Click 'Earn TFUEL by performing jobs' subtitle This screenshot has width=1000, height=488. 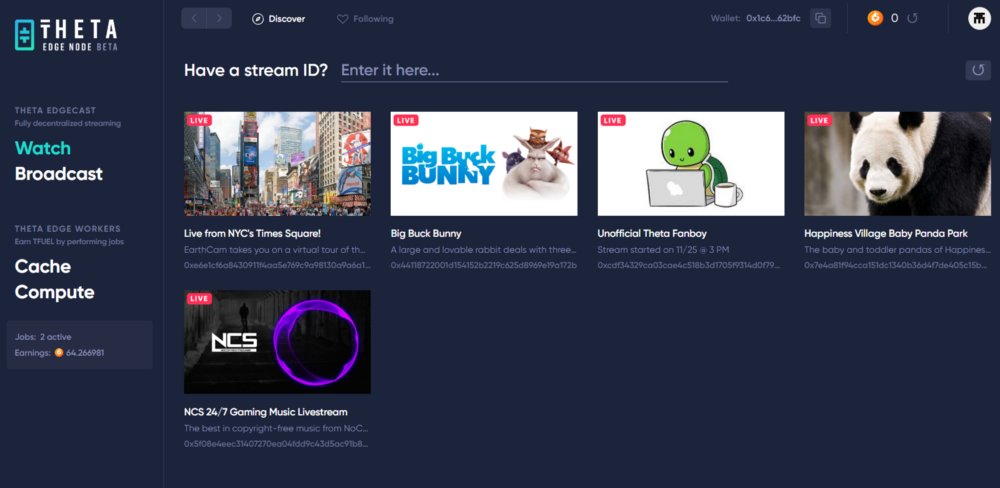[x=70, y=242]
